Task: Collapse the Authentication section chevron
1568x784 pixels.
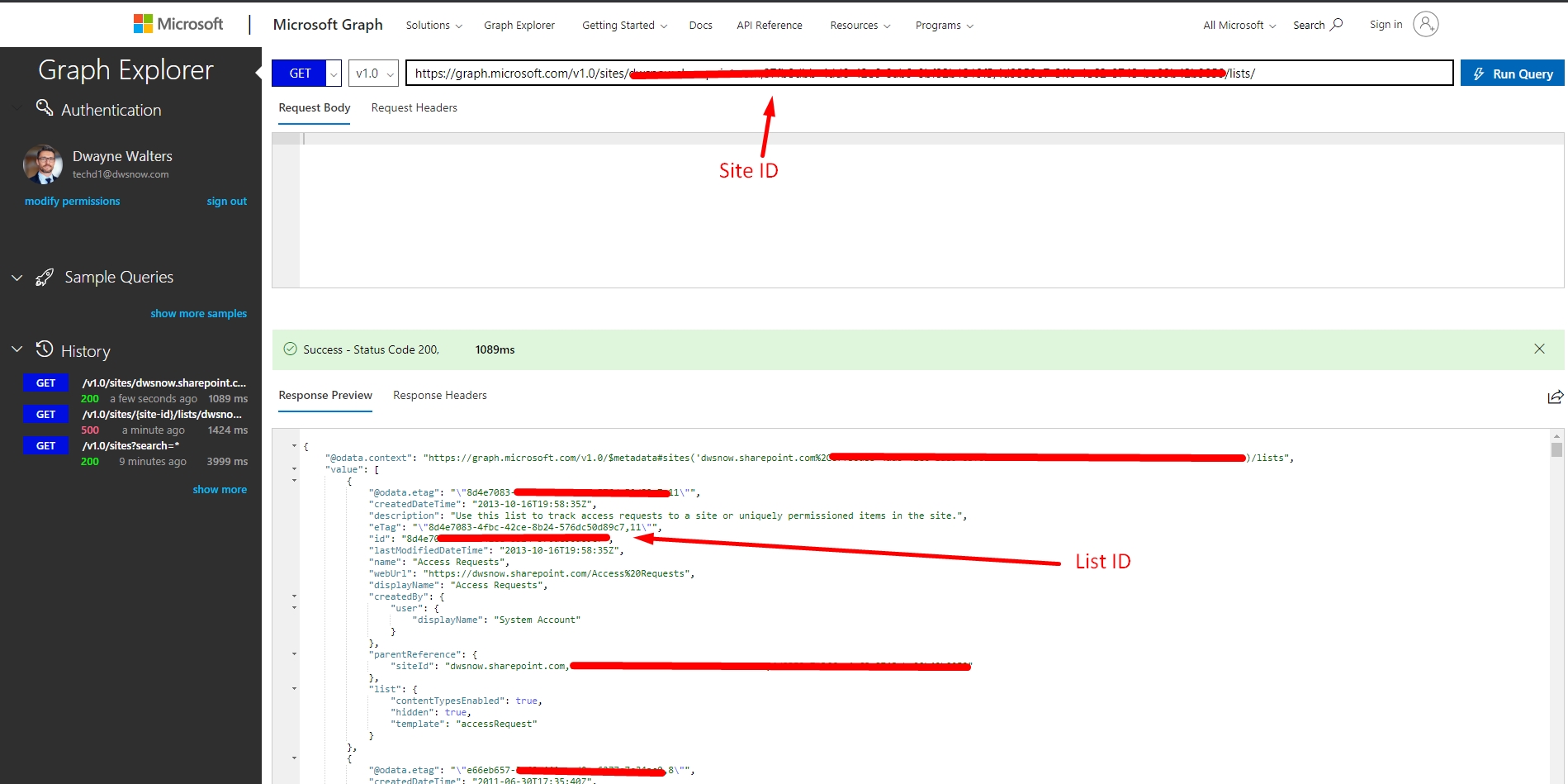Action: click(17, 107)
